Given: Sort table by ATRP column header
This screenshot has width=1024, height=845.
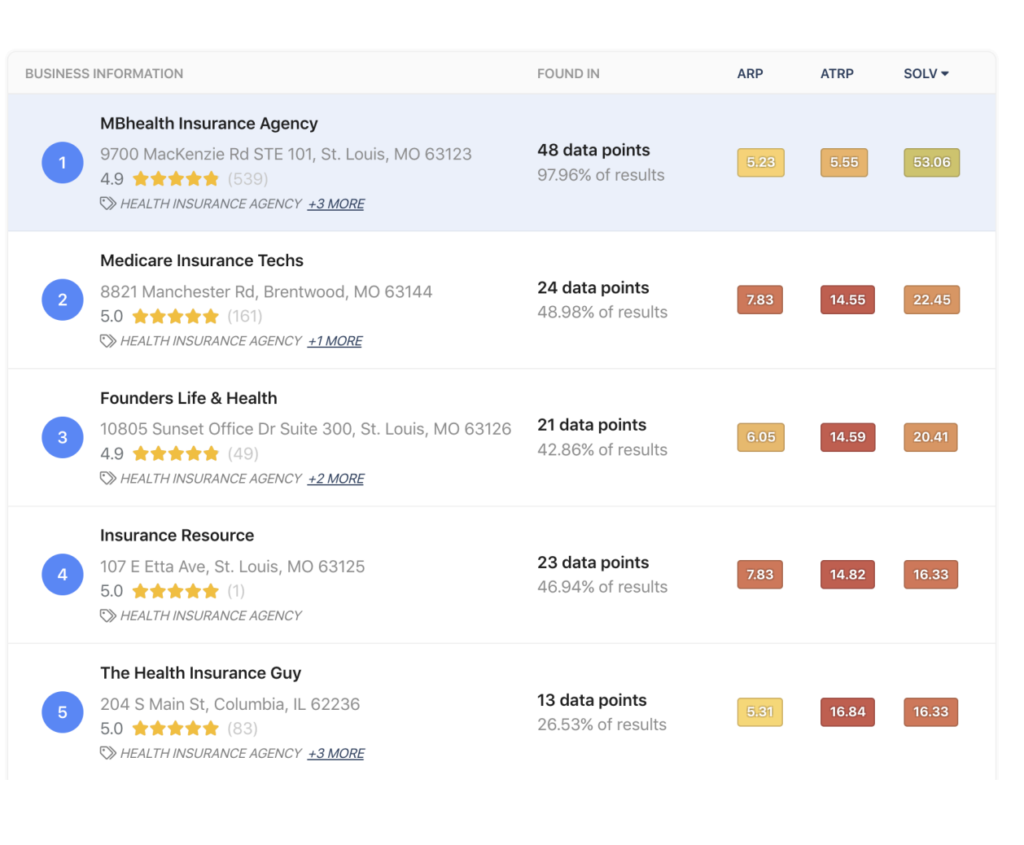Looking at the screenshot, I should [x=837, y=74].
